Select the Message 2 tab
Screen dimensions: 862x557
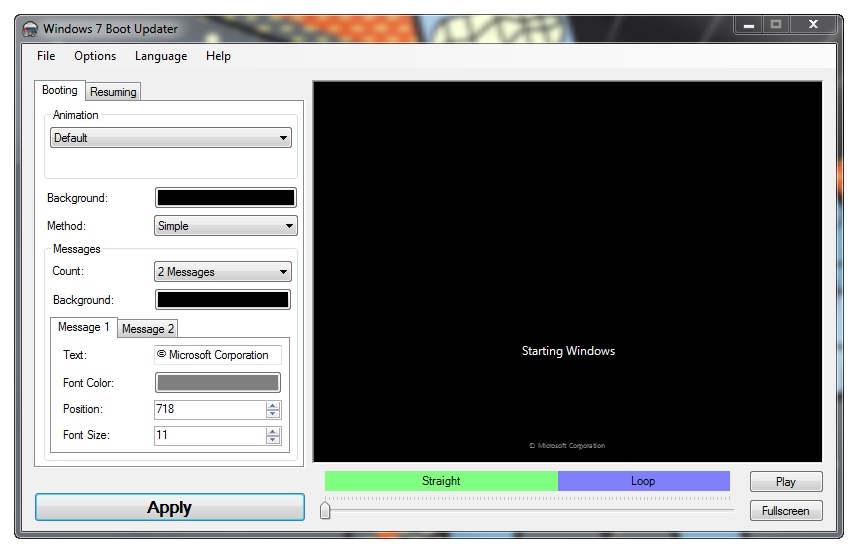[148, 329]
